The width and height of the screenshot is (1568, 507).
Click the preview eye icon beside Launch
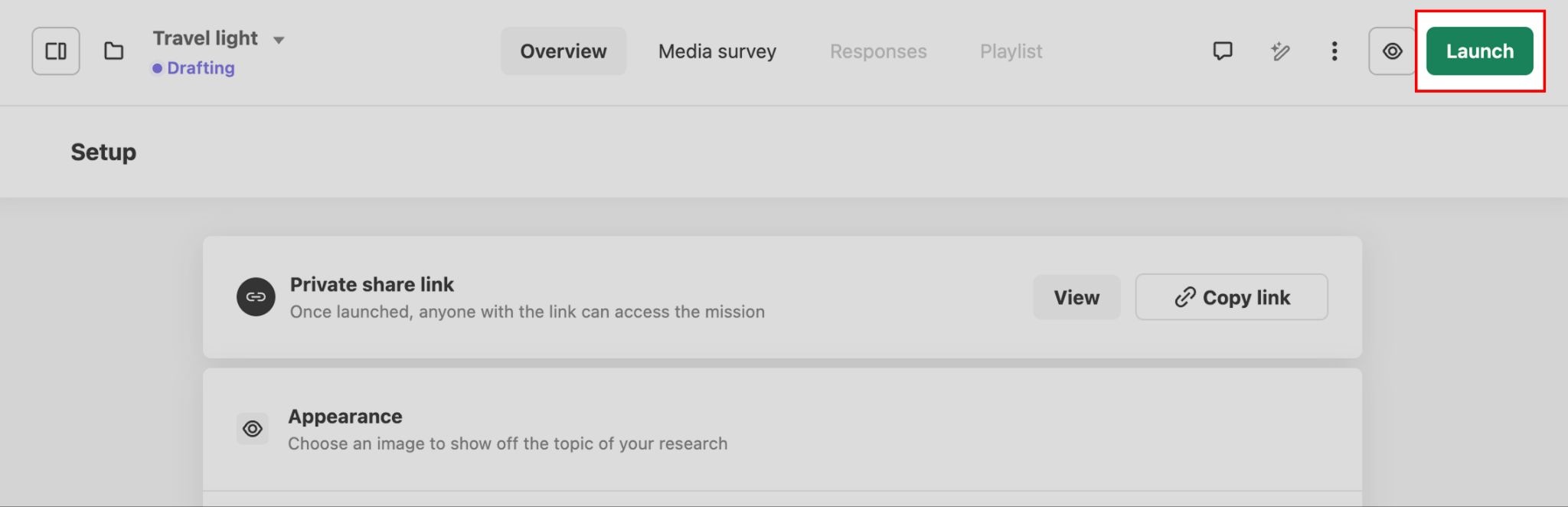pyautogui.click(x=1392, y=51)
